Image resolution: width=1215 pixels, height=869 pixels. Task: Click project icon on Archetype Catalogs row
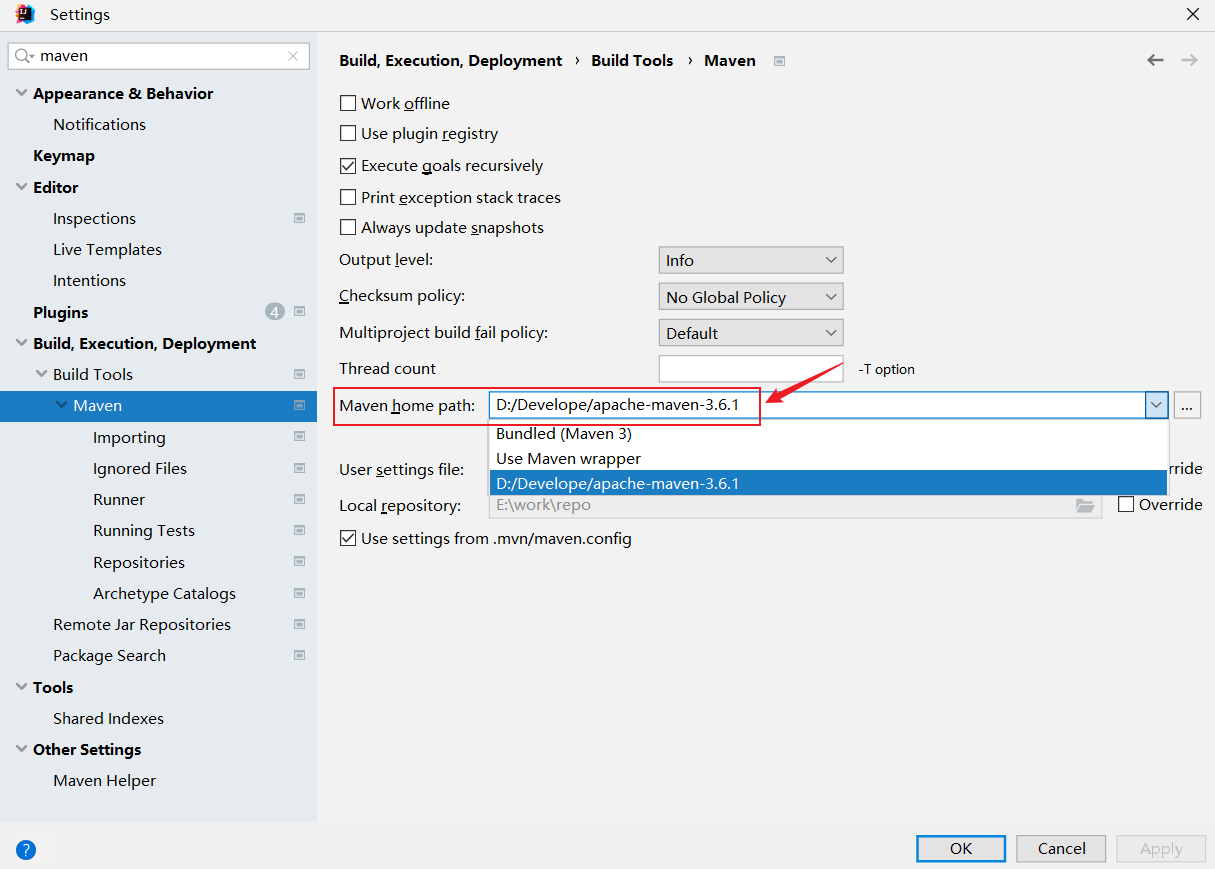tap(299, 593)
